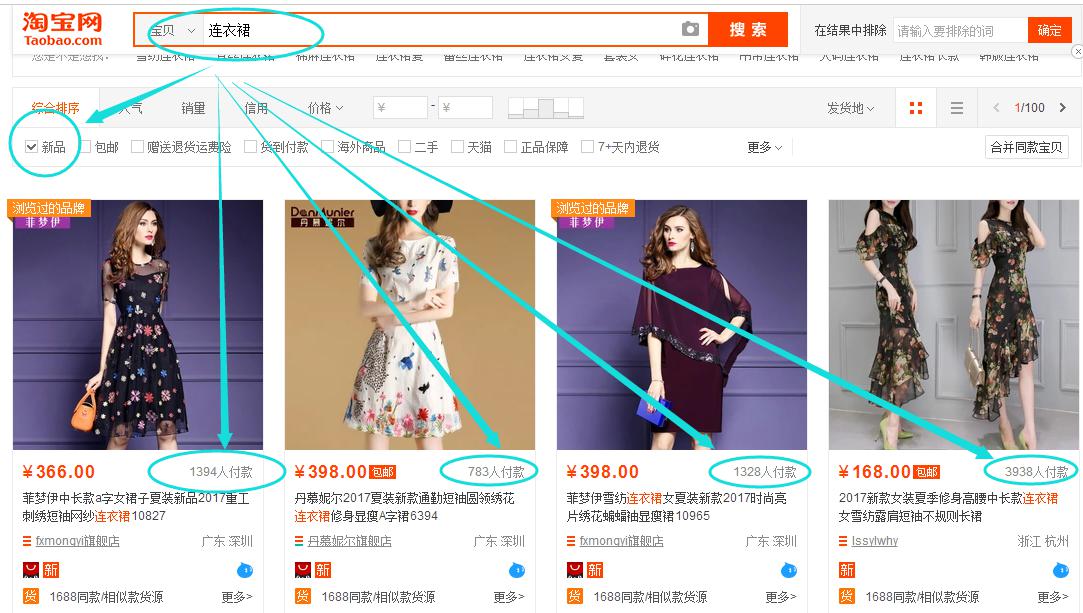The width and height of the screenshot is (1083, 613).
Task: Click the camera image-search icon
Action: (x=690, y=30)
